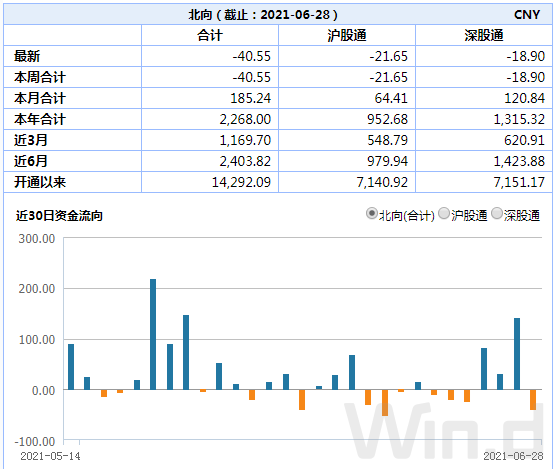
Task: Click the tallest blue bar above 200
Action: (x=153, y=334)
